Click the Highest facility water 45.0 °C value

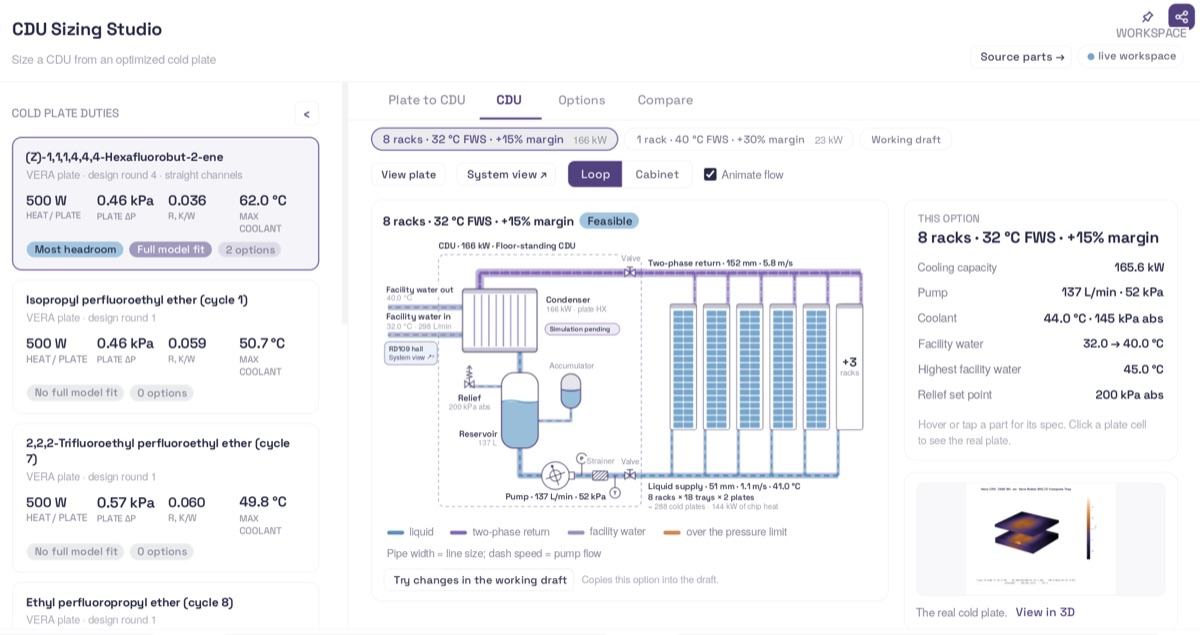pos(1142,369)
